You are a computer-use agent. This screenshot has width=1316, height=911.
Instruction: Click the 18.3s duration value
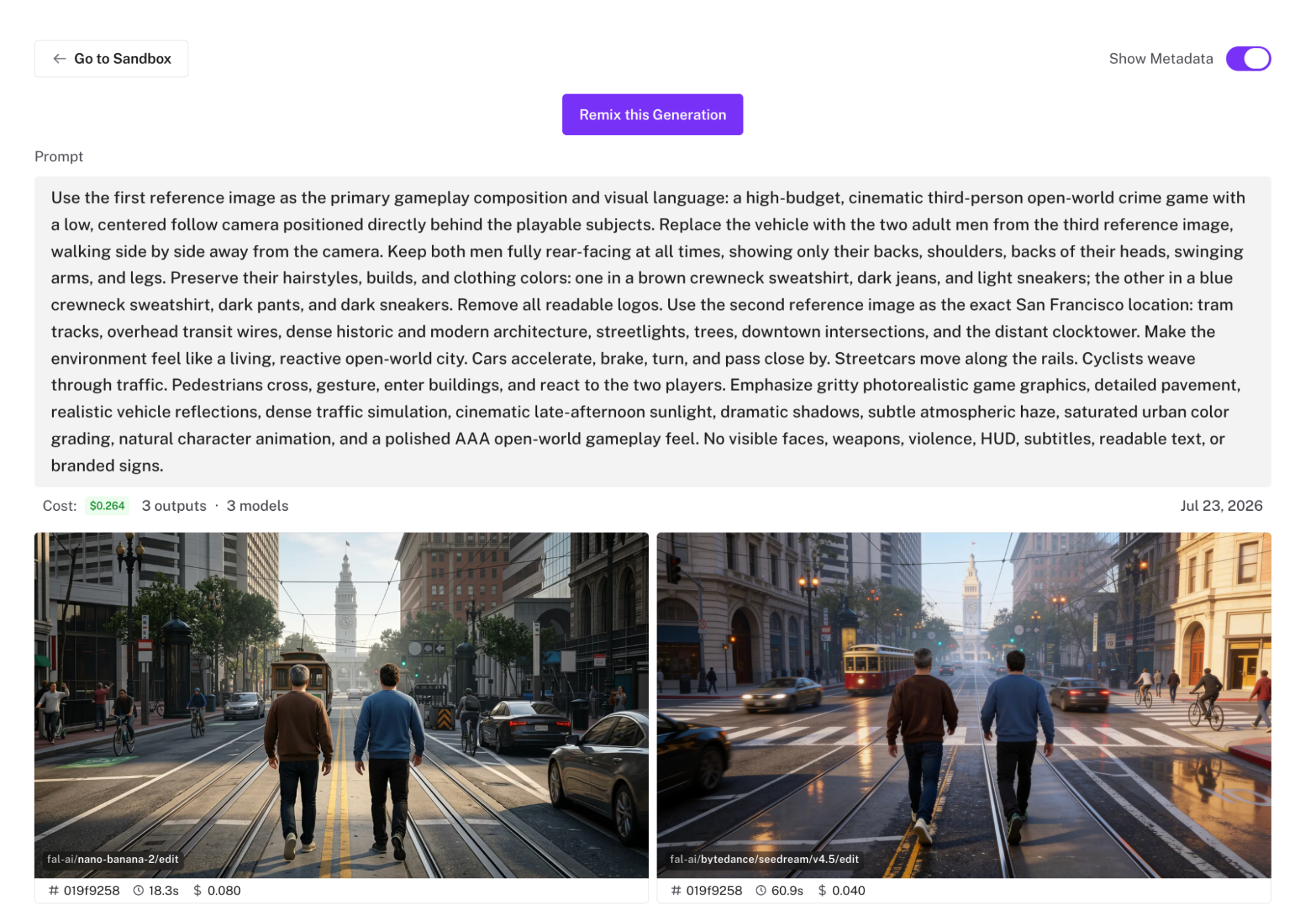point(163,891)
